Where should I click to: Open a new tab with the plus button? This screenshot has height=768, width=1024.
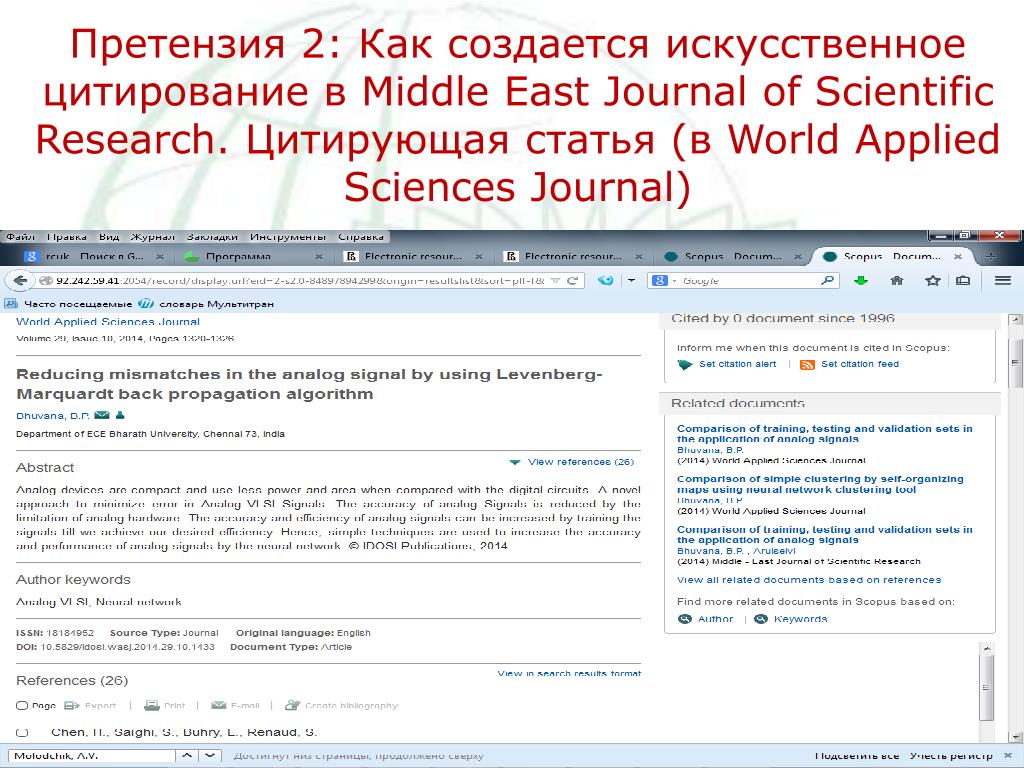tap(990, 257)
